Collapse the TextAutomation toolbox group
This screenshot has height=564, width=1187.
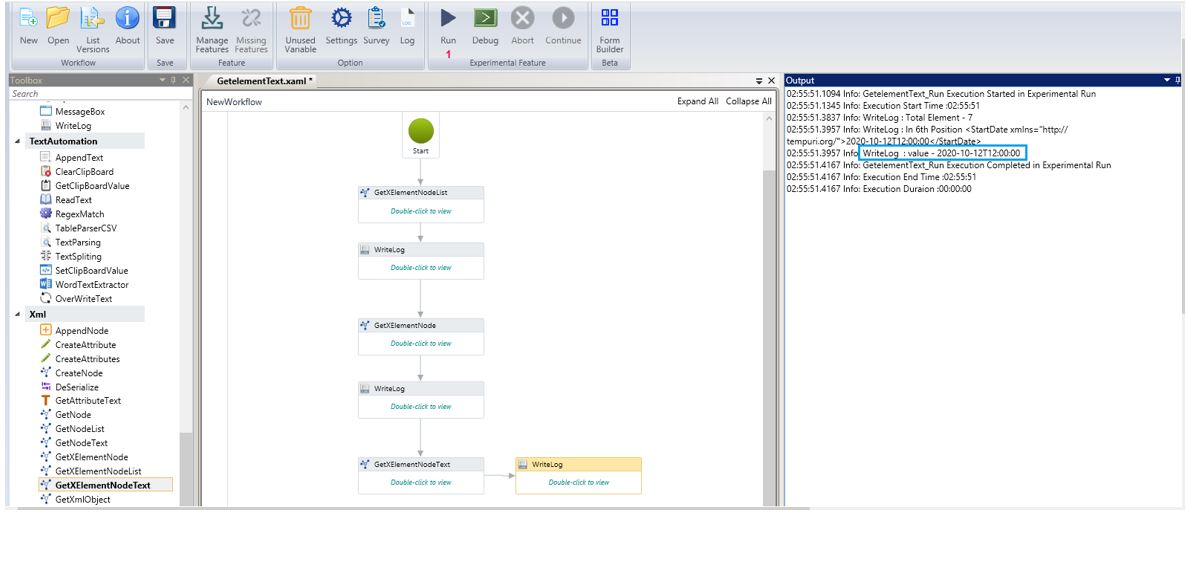pos(17,142)
